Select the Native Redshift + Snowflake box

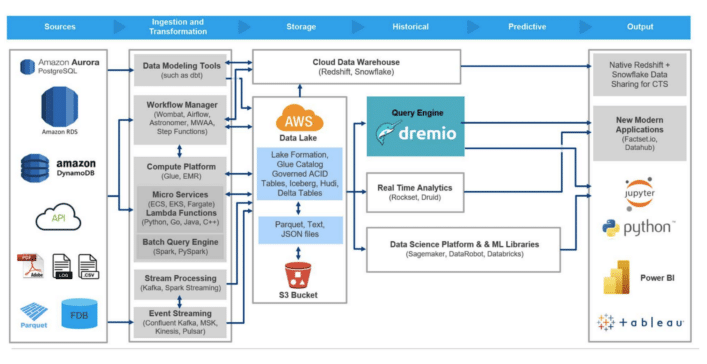tap(639, 74)
